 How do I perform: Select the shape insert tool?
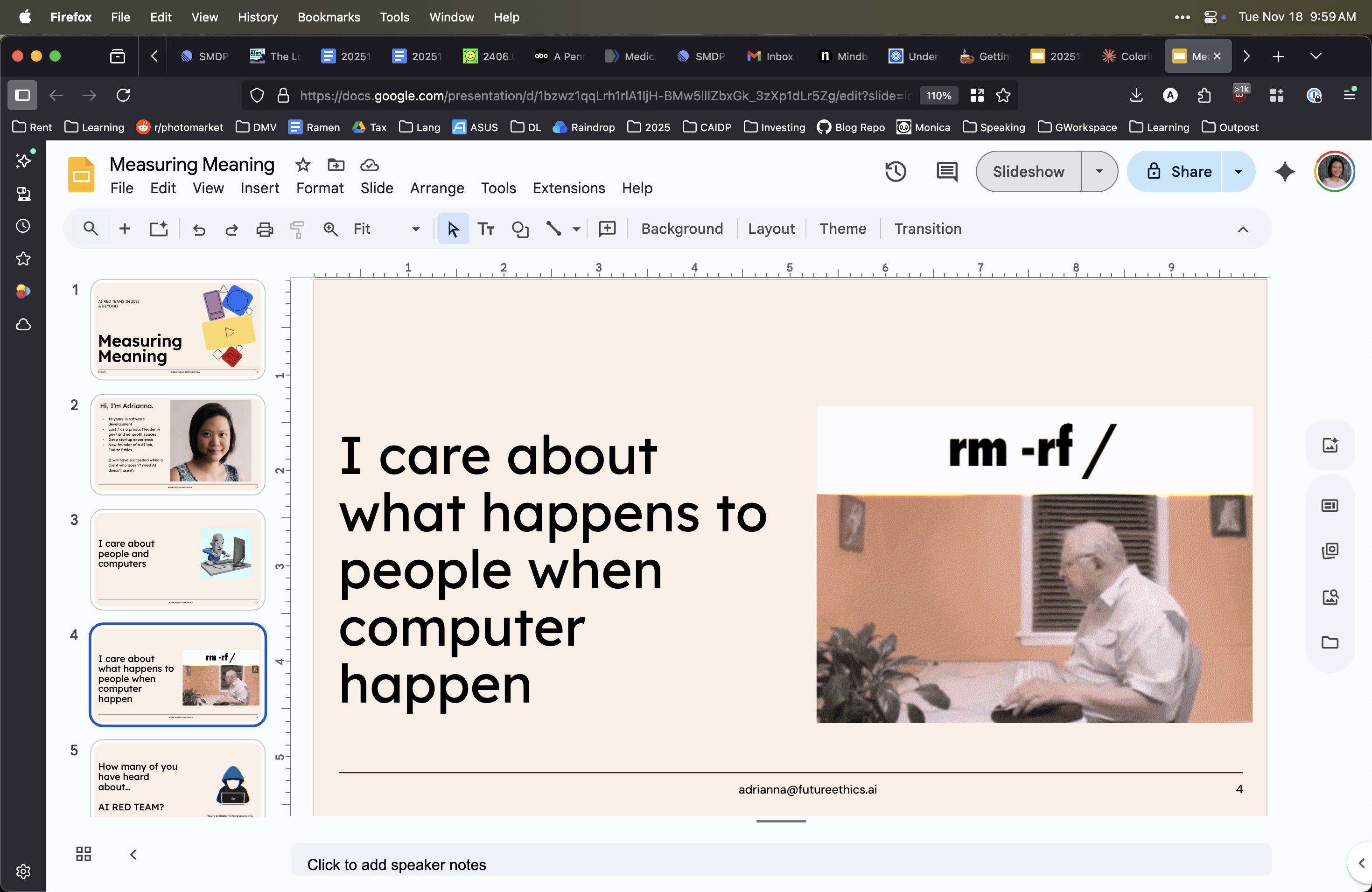[x=520, y=229]
